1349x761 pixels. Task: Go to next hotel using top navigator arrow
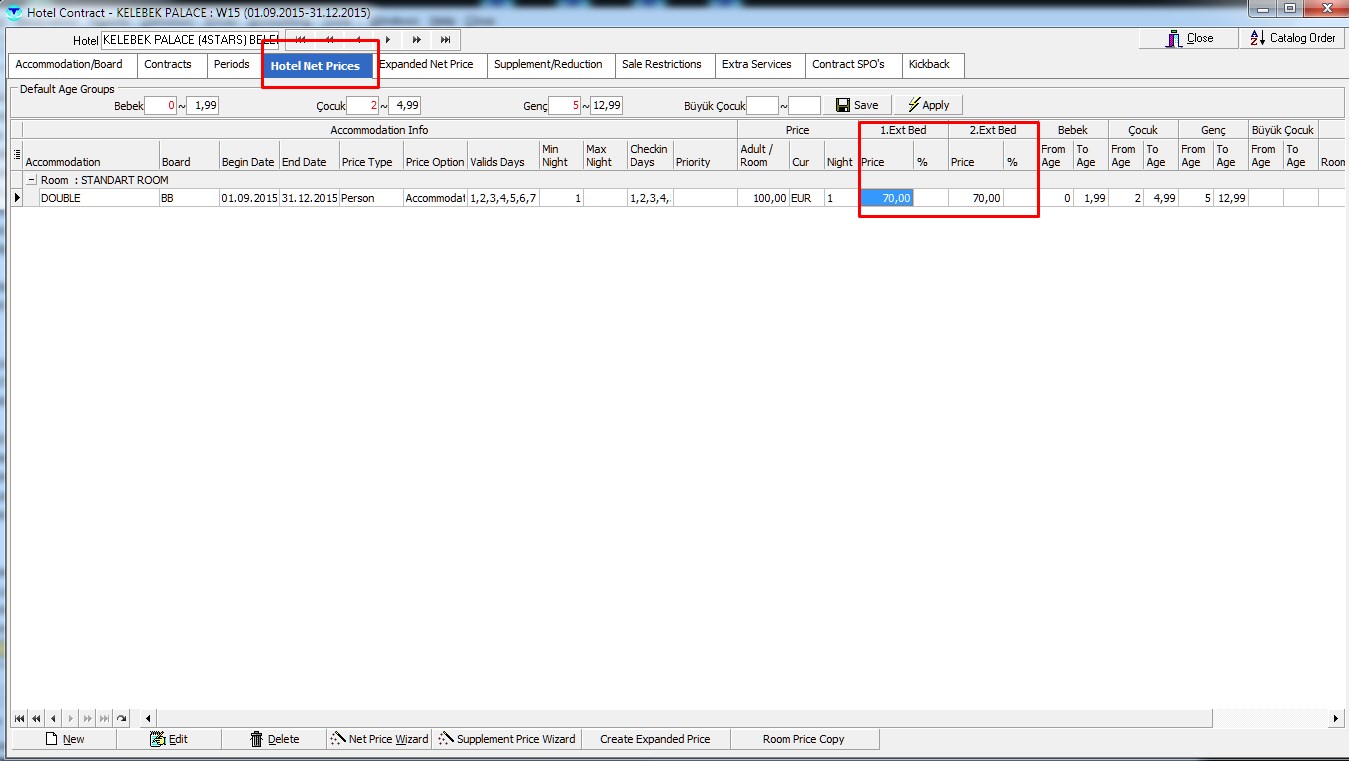pos(387,40)
